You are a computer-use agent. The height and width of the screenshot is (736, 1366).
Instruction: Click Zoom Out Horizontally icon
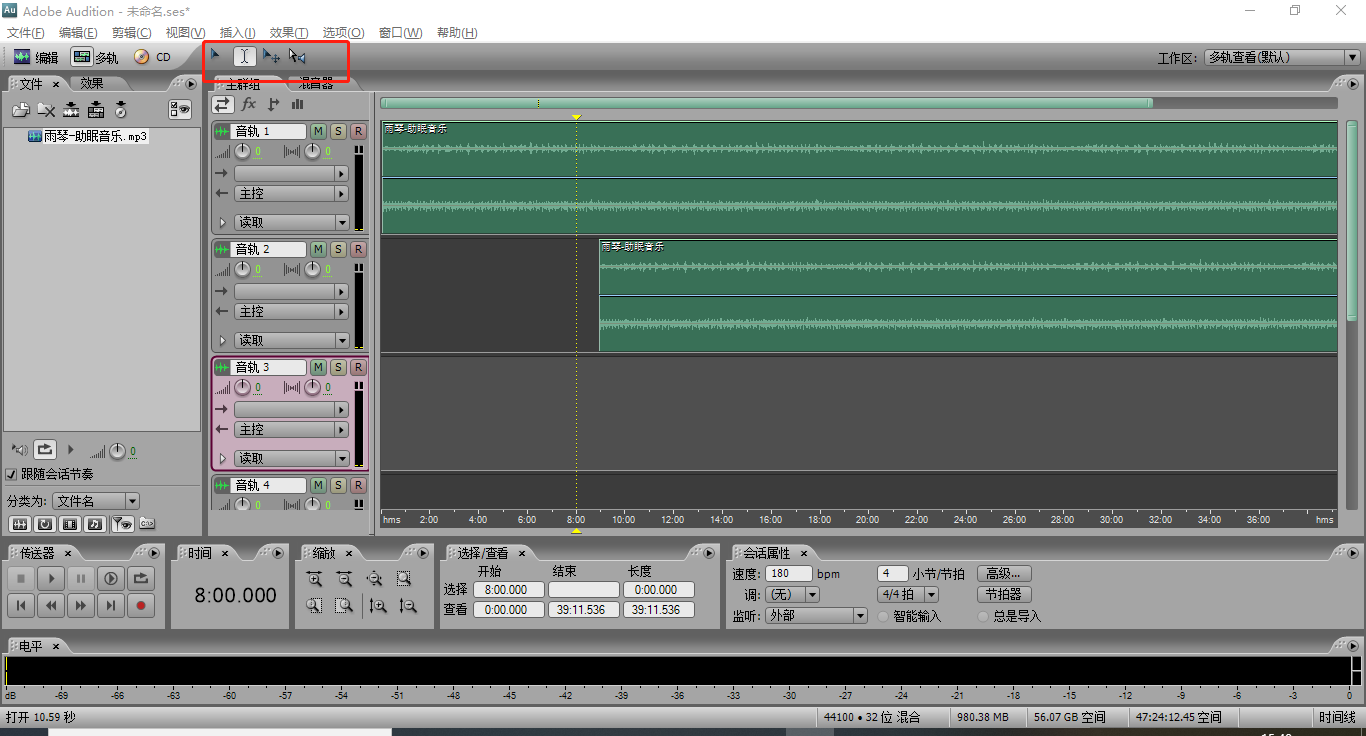tap(344, 578)
